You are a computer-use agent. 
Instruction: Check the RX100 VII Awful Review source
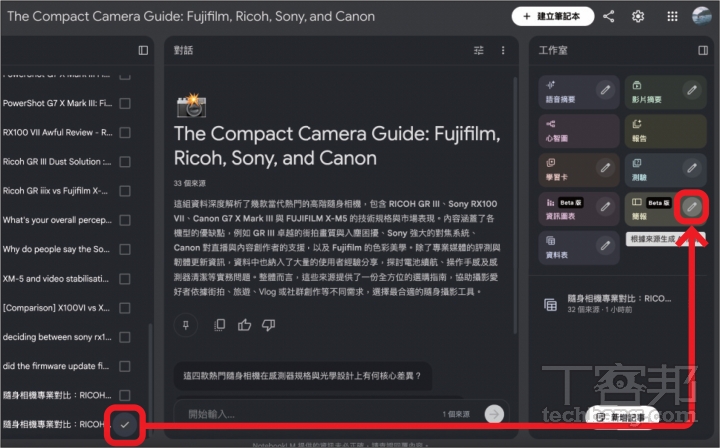(x=124, y=133)
